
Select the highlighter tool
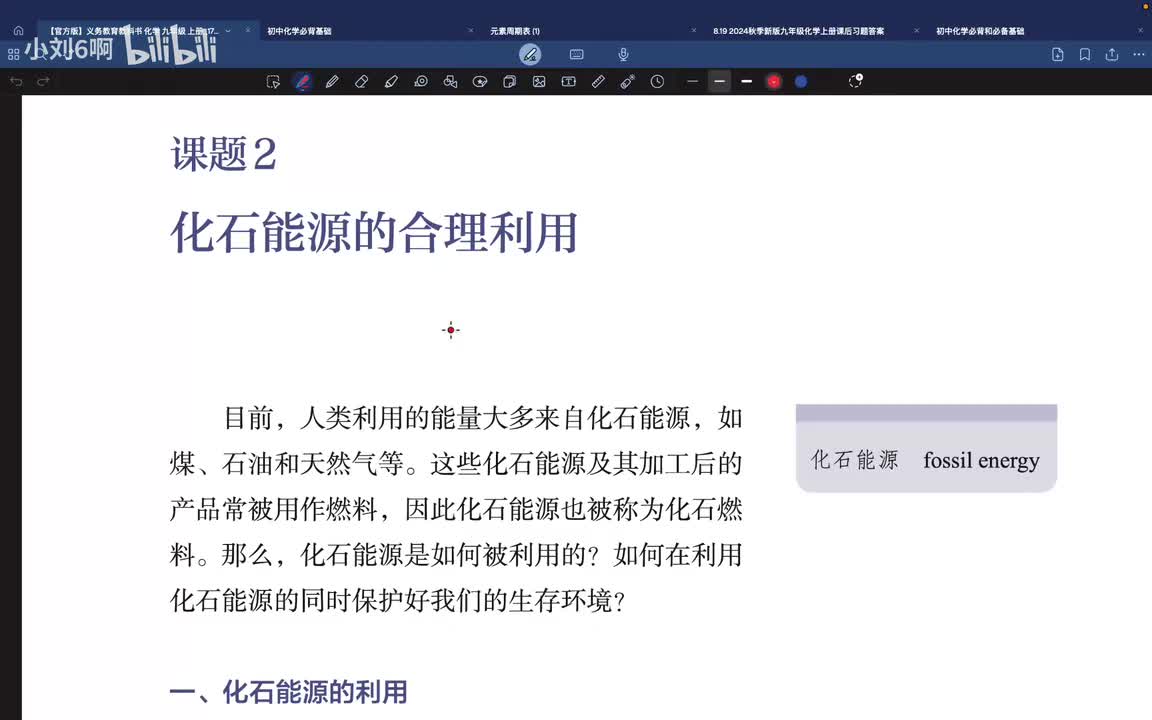tap(391, 82)
